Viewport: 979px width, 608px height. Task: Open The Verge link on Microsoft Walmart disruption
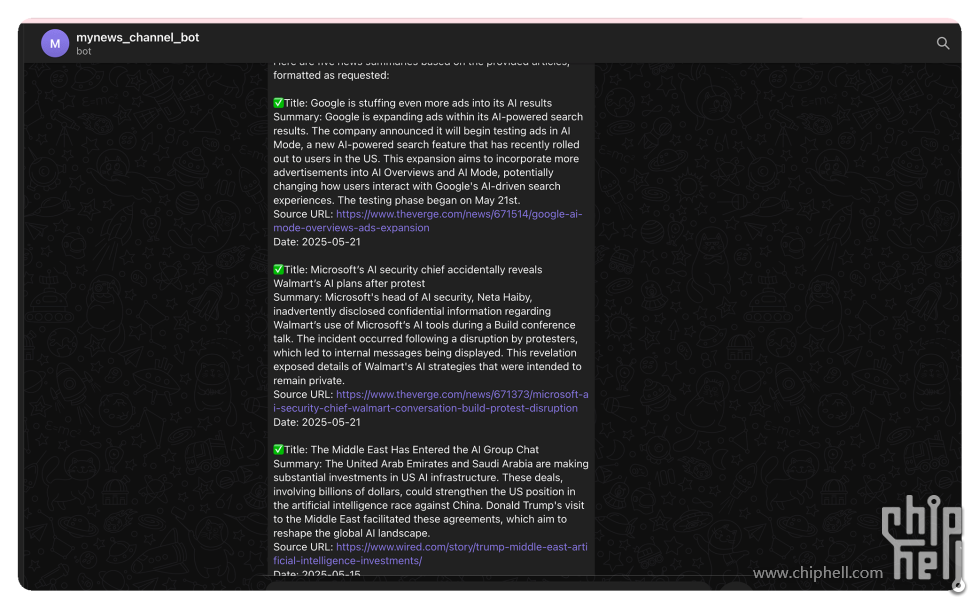(x=431, y=401)
